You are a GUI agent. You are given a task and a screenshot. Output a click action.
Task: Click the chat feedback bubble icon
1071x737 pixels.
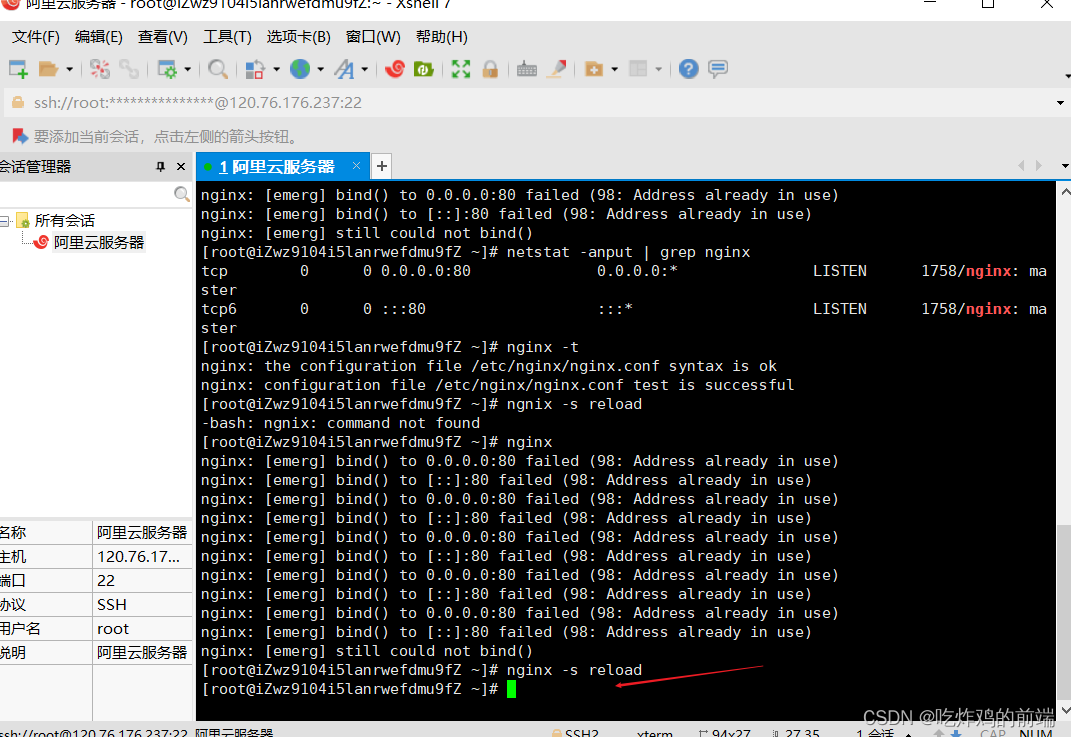point(718,69)
